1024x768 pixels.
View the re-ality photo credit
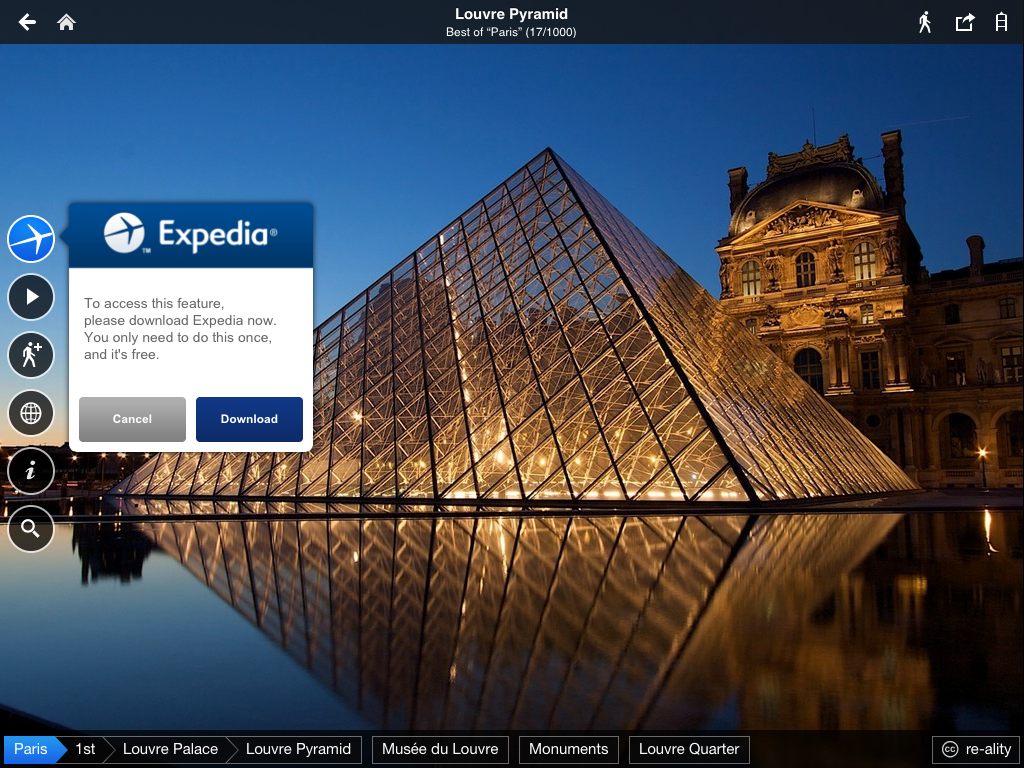(976, 749)
